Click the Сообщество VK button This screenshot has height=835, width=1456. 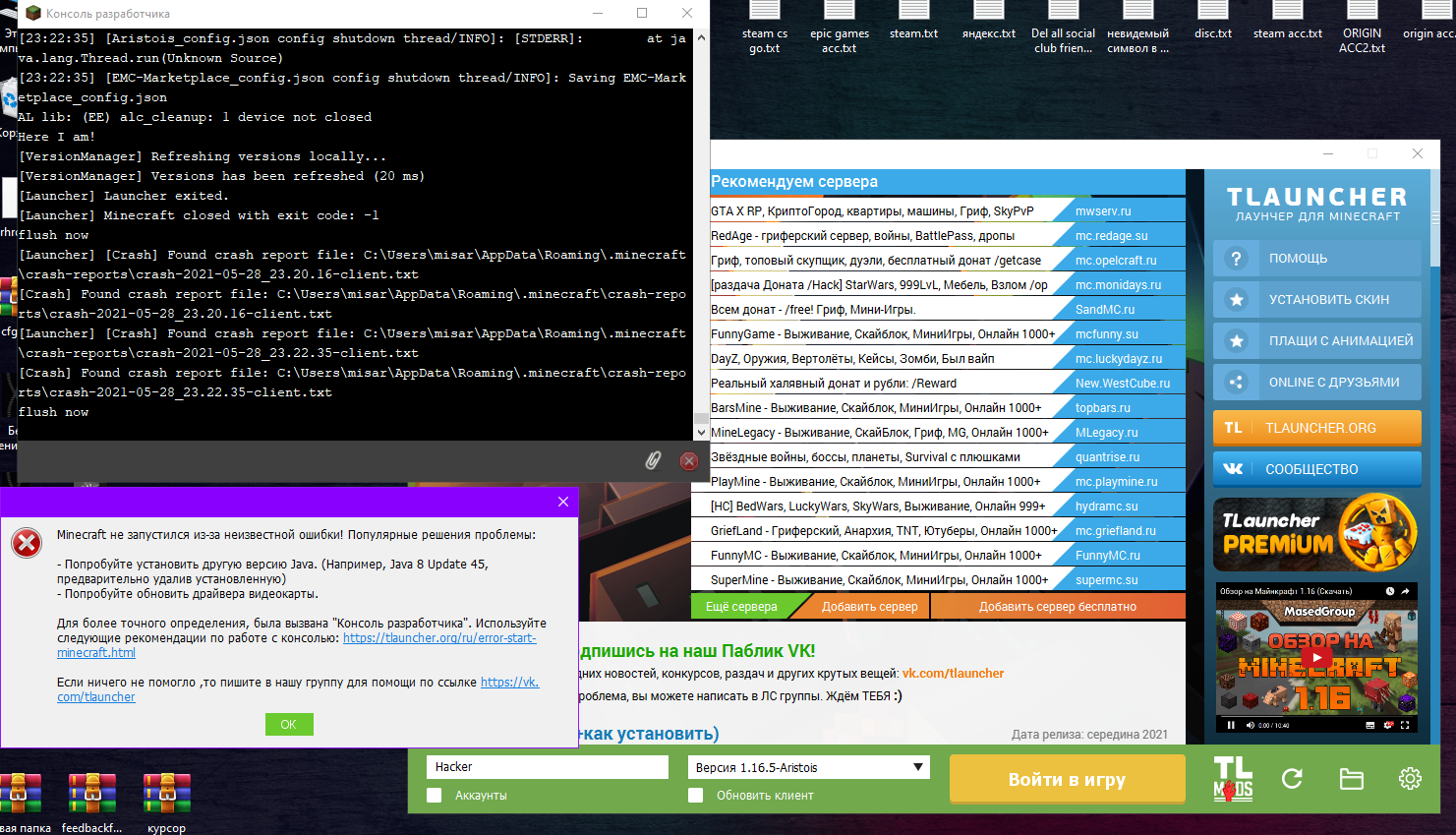tap(1317, 469)
